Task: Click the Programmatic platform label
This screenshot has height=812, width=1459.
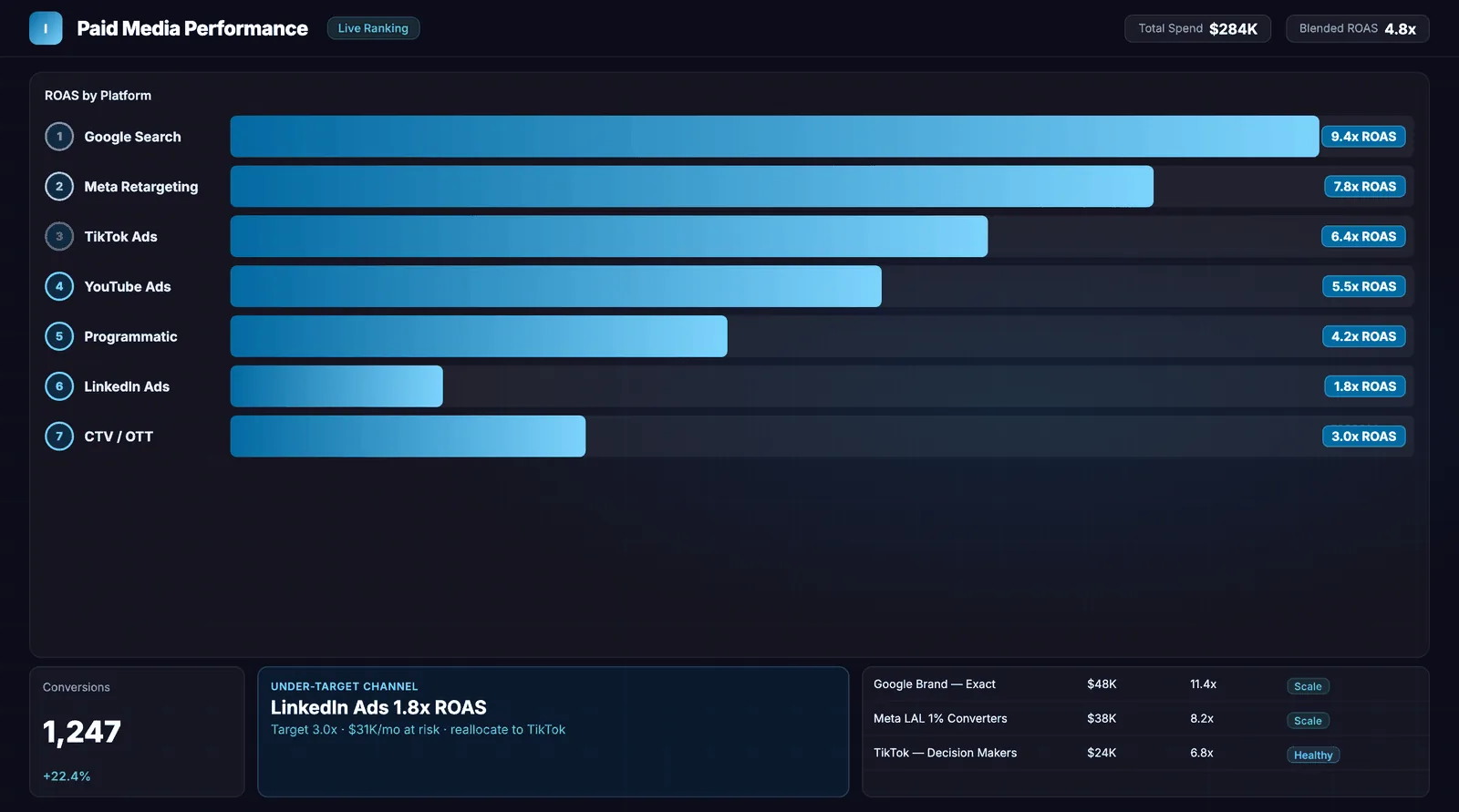Action: pos(130,336)
